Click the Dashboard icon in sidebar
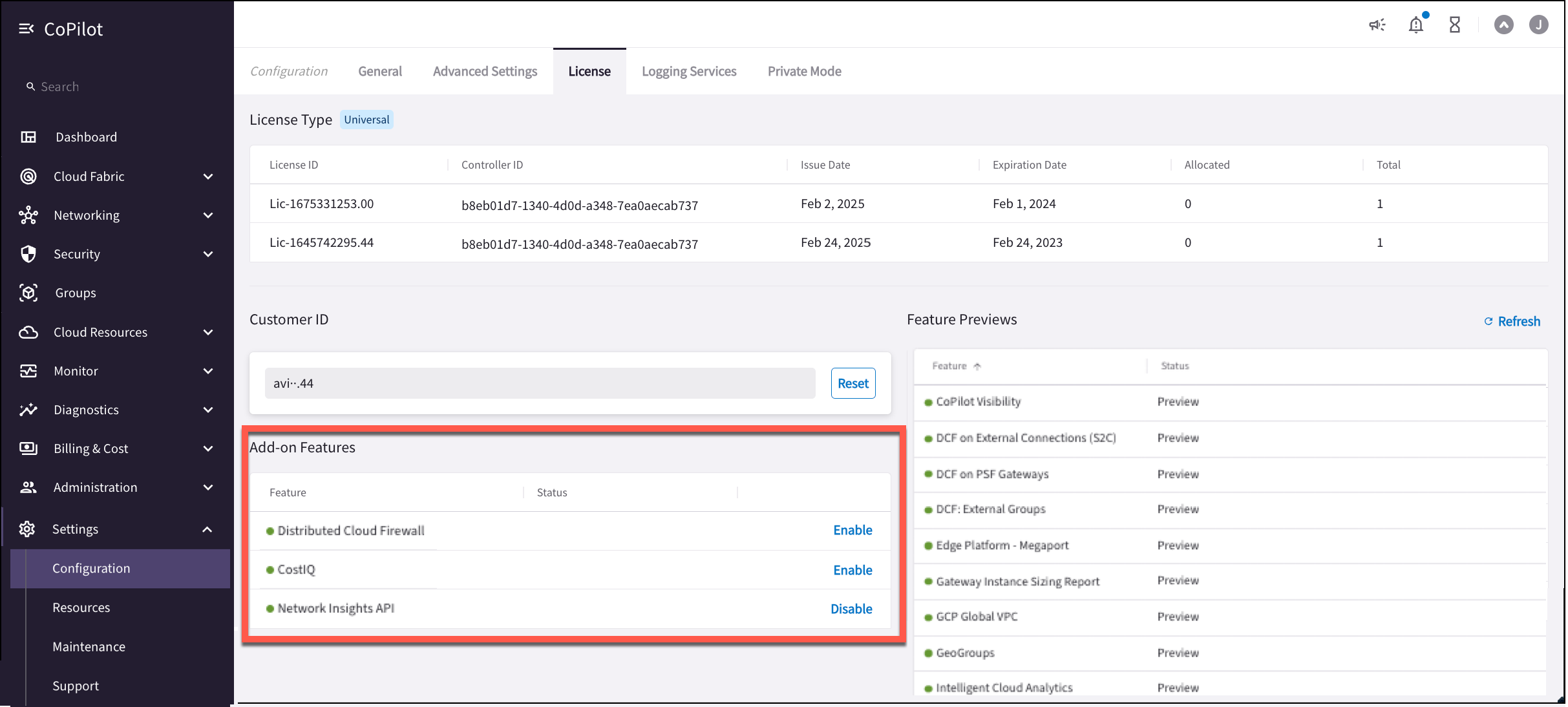 (x=30, y=137)
